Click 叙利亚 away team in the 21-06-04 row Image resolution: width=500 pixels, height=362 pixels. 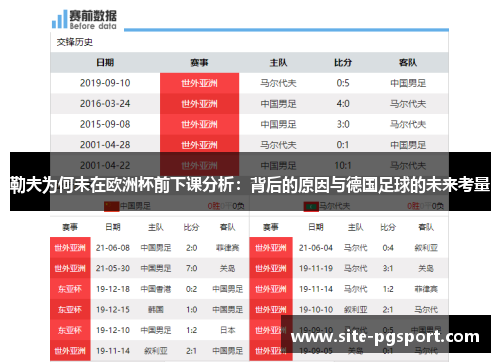(426, 248)
